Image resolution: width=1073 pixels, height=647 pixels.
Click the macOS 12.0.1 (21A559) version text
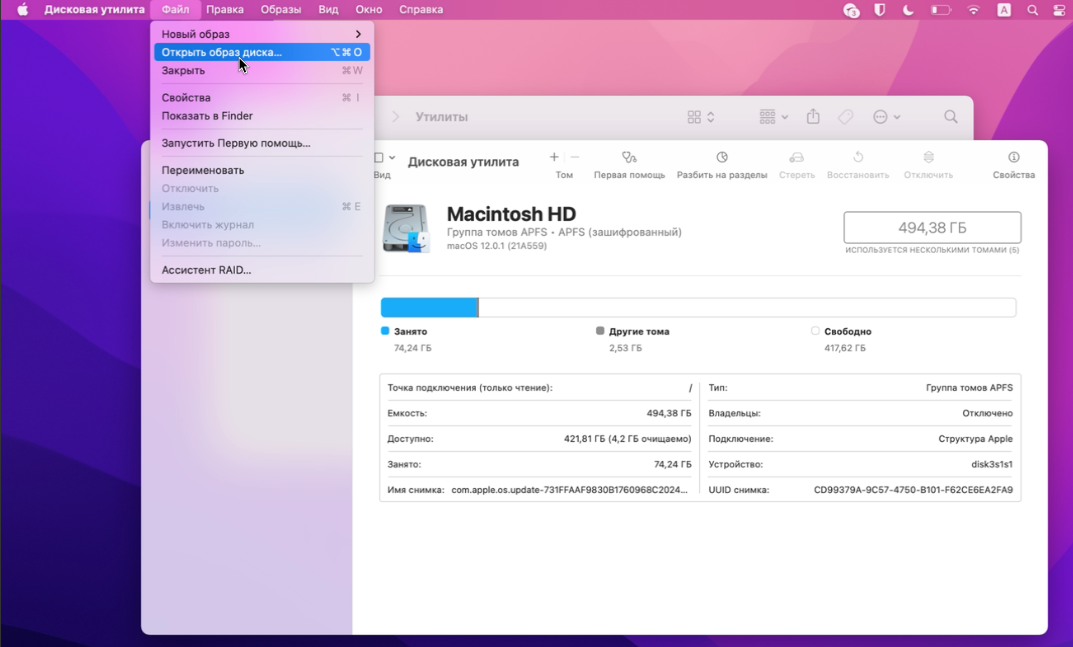497,246
